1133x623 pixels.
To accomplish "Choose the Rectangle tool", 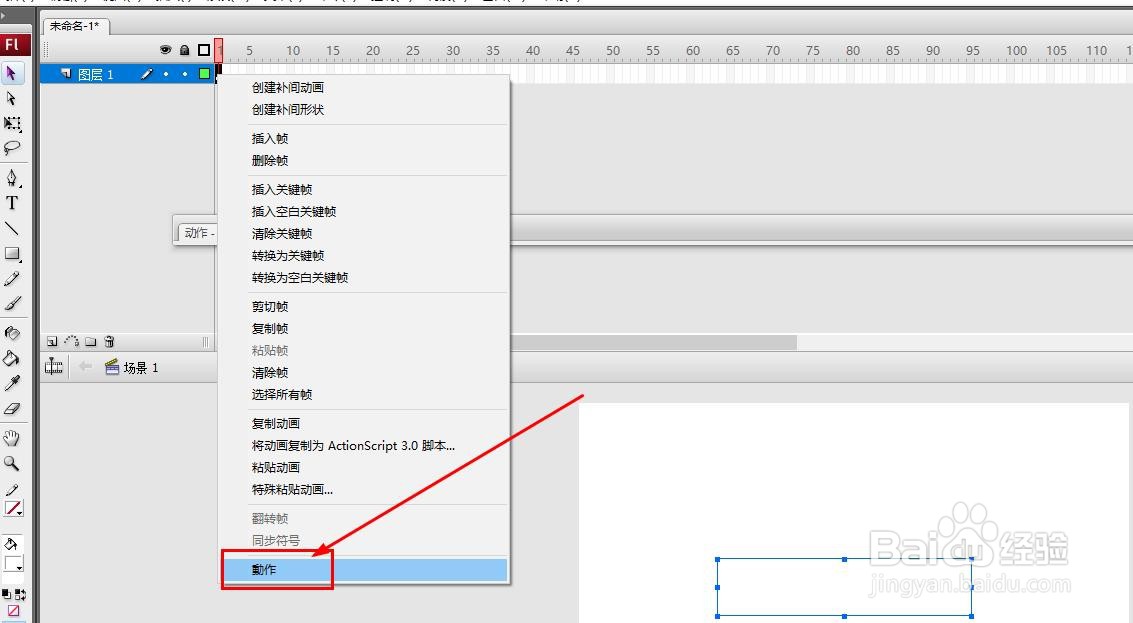I will tap(12, 254).
